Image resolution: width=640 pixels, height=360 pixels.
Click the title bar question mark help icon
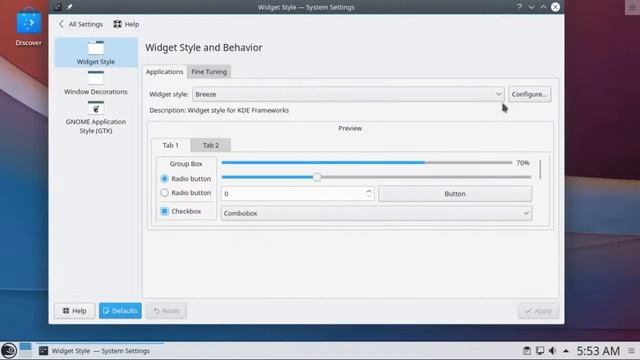click(x=519, y=7)
